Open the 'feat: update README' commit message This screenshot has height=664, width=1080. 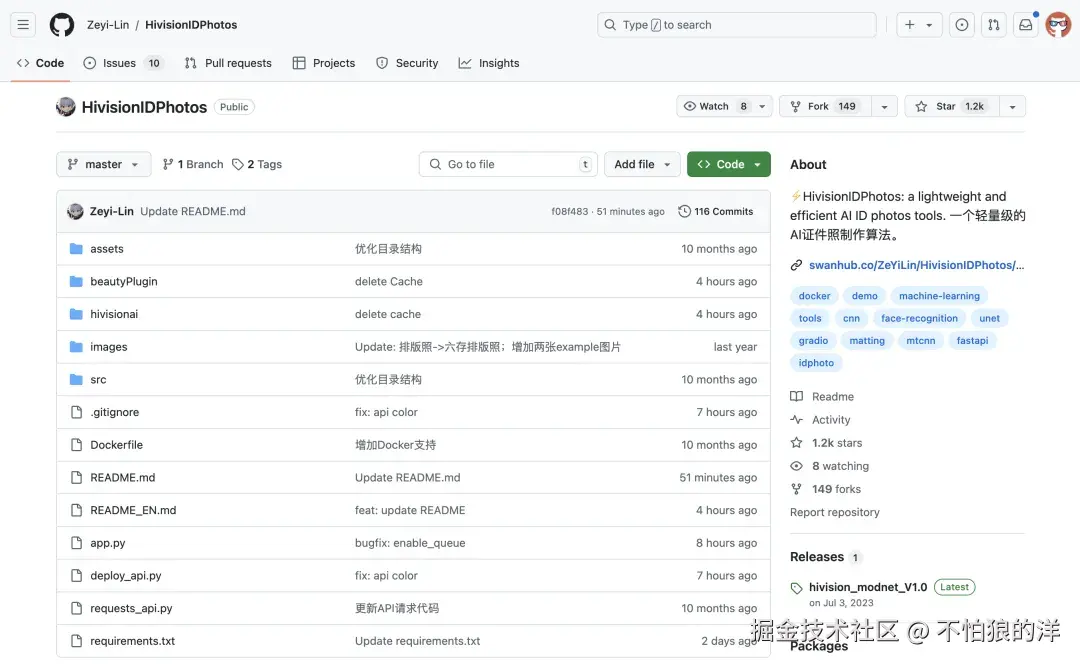tap(410, 510)
